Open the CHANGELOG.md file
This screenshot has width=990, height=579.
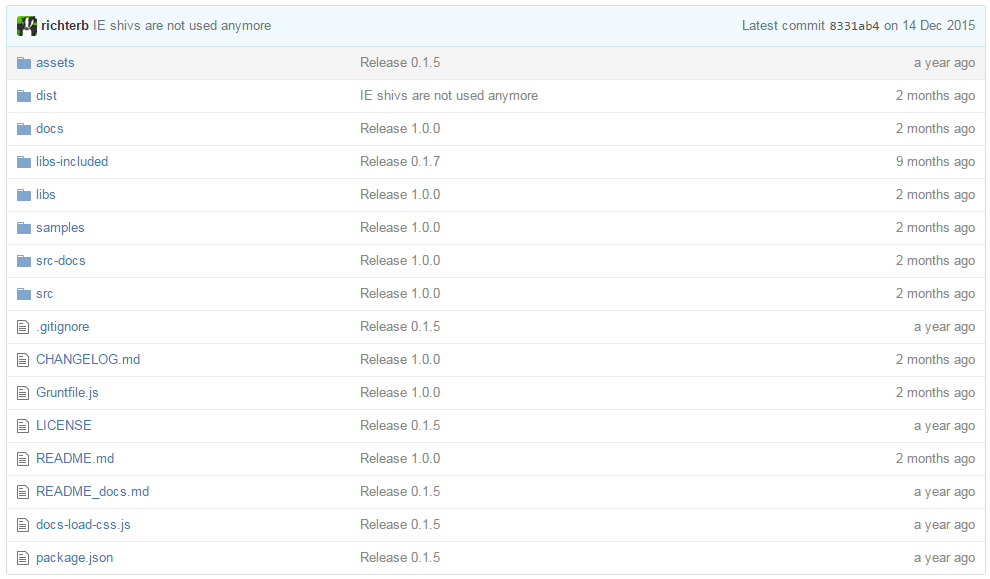[88, 359]
